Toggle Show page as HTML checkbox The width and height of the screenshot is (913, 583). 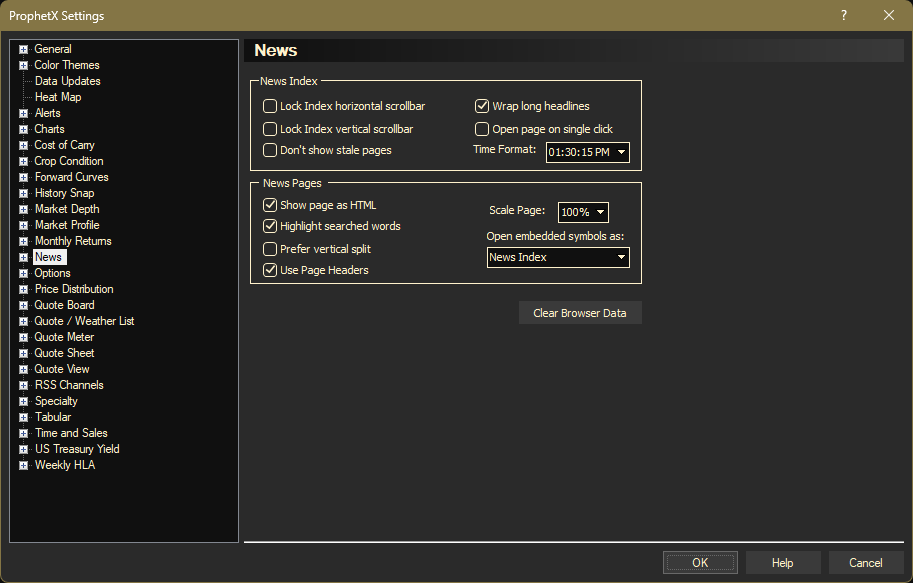[x=270, y=205]
